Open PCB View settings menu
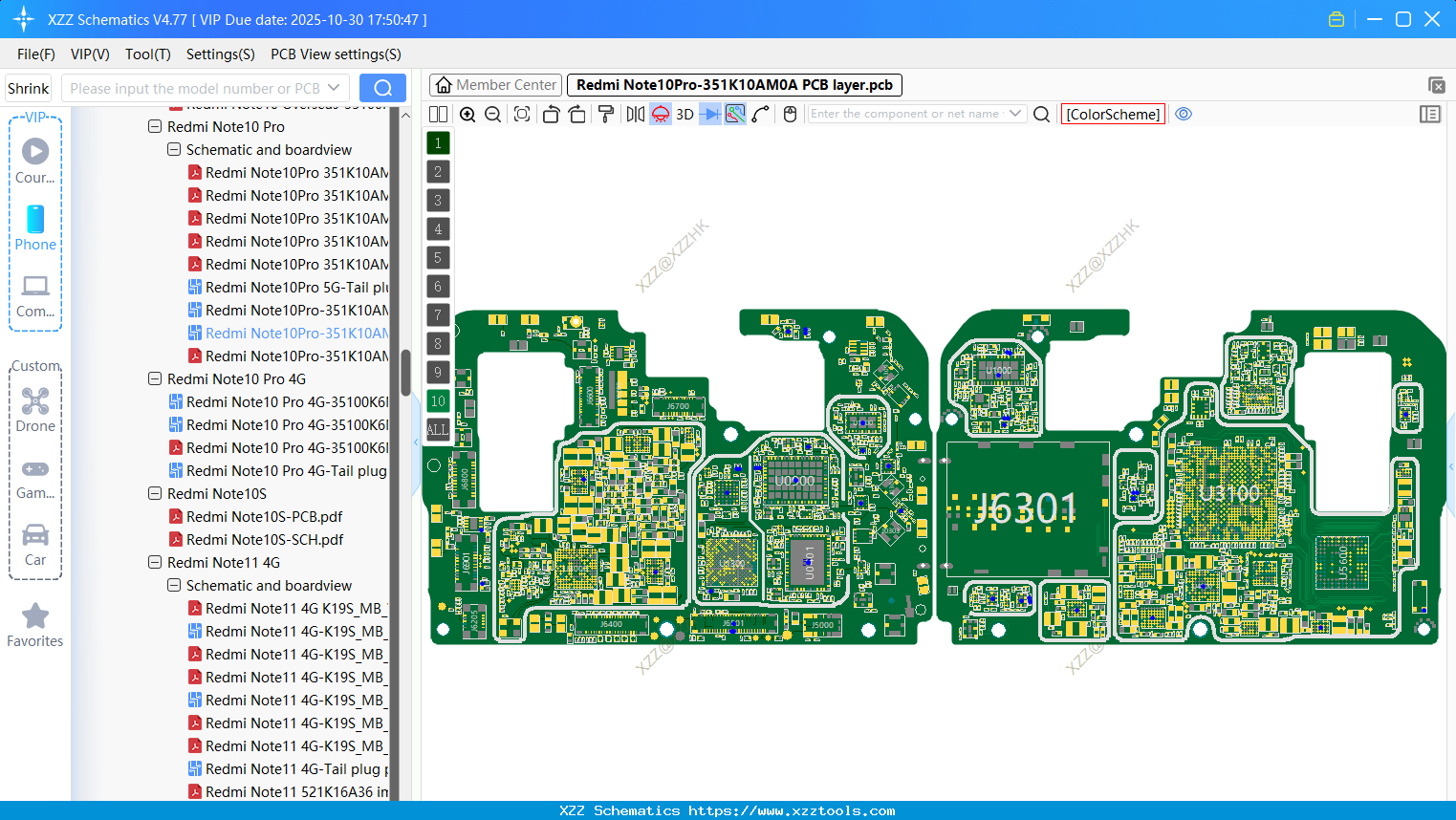Screen dimensions: 1456x820 (x=335, y=54)
